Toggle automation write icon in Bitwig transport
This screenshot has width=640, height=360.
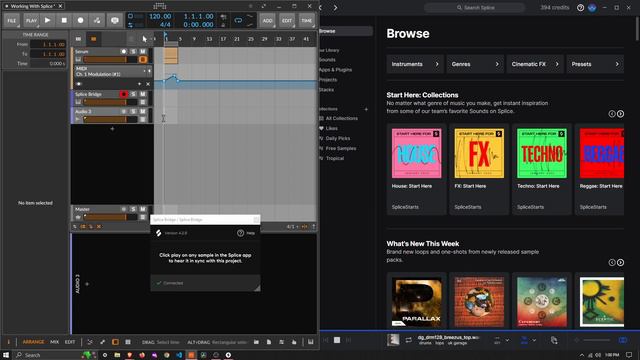(x=97, y=20)
